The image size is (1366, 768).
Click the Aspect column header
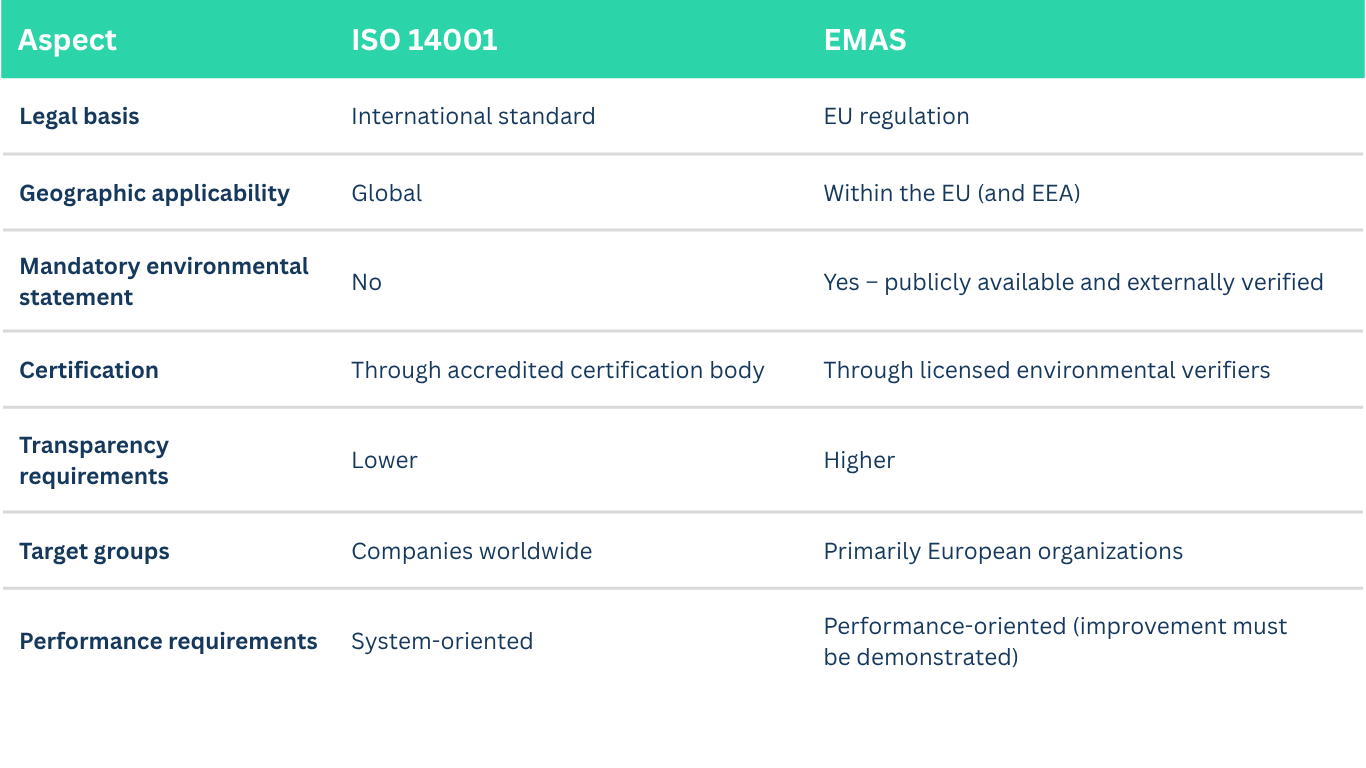(67, 40)
